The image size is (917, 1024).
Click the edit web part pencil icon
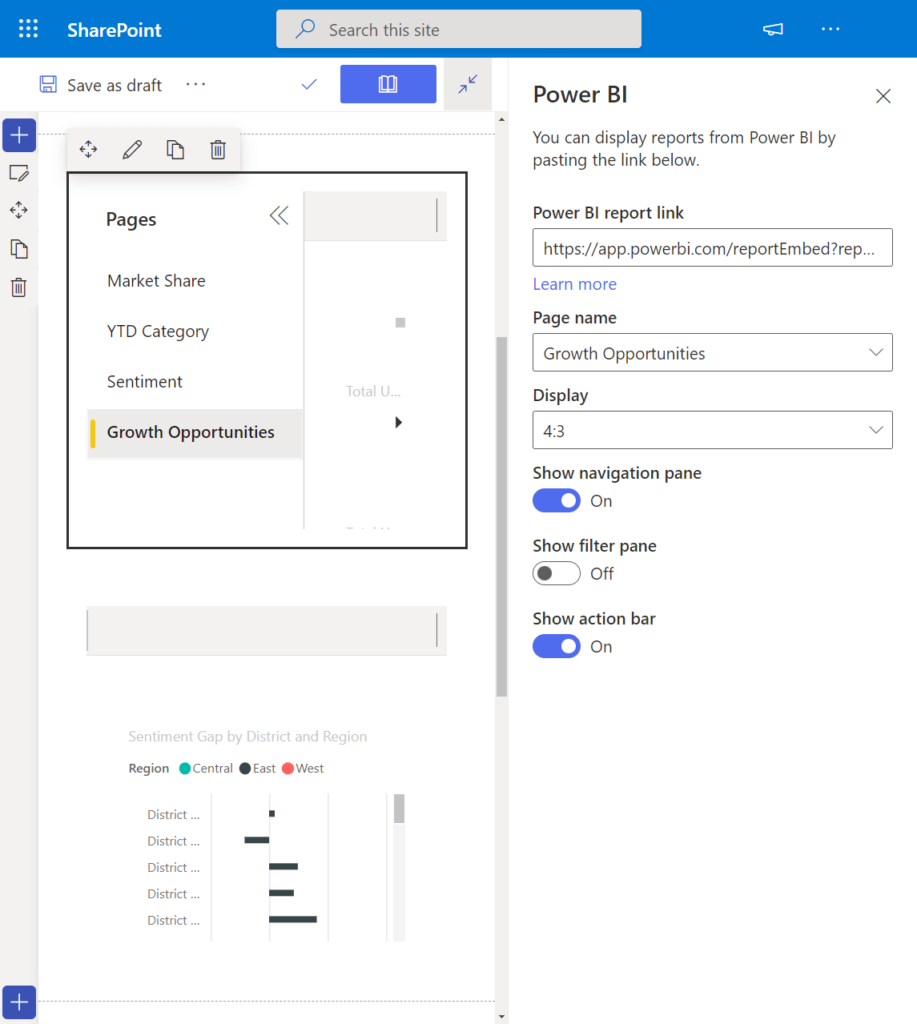tap(132, 150)
